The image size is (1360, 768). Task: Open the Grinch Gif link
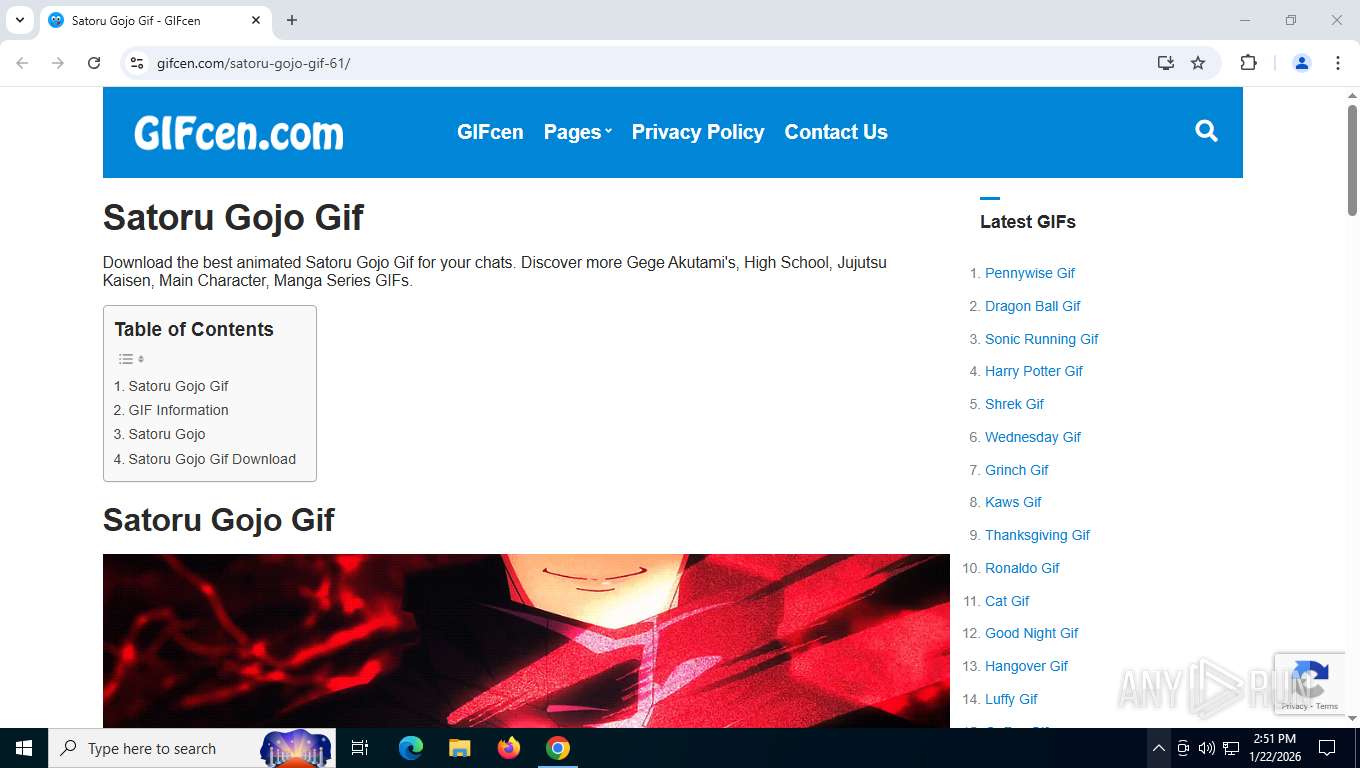click(x=1017, y=470)
